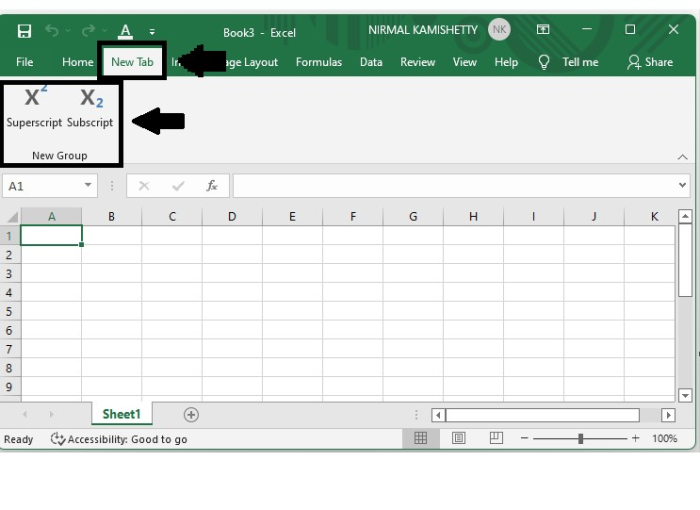Image resolution: width=700 pixels, height=510 pixels.
Task: Click the Enter checkmark formula bar icon
Action: (x=178, y=186)
